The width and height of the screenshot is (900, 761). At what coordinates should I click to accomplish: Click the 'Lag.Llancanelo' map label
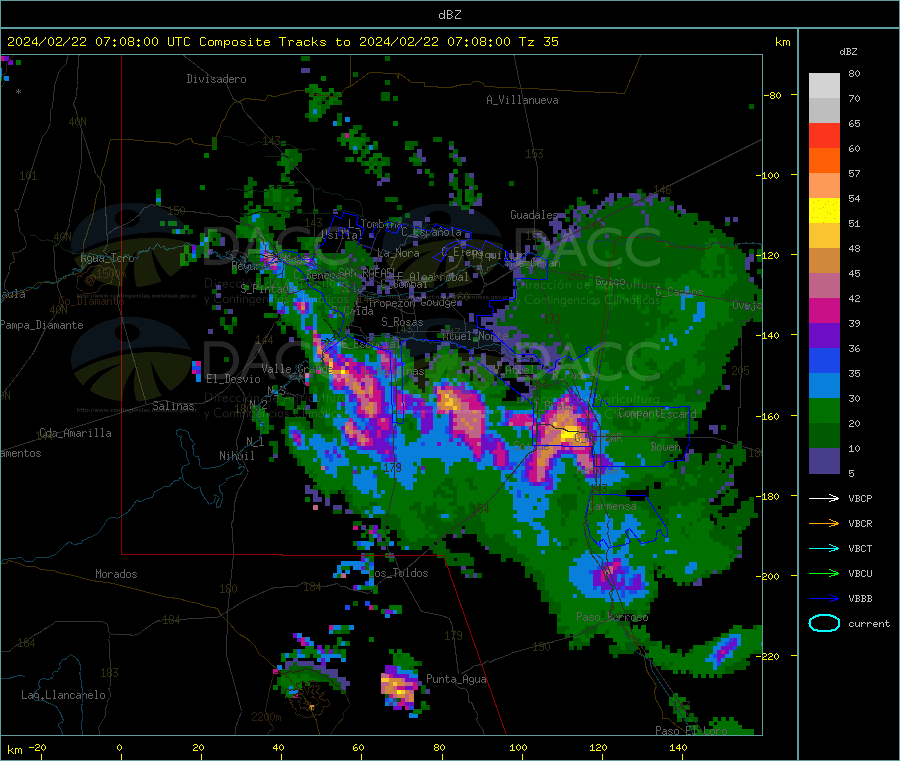64,695
